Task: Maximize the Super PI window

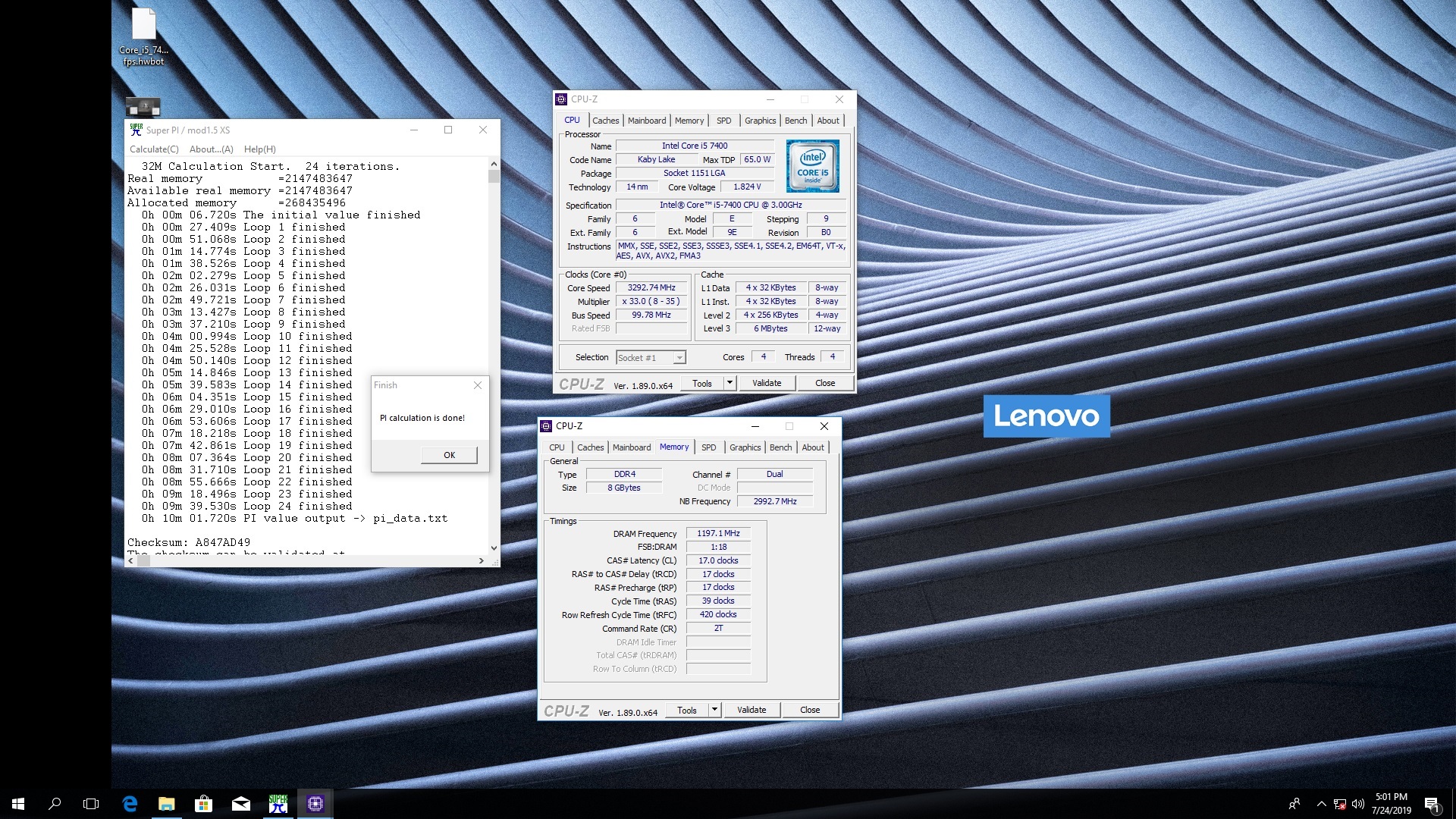Action: click(448, 130)
